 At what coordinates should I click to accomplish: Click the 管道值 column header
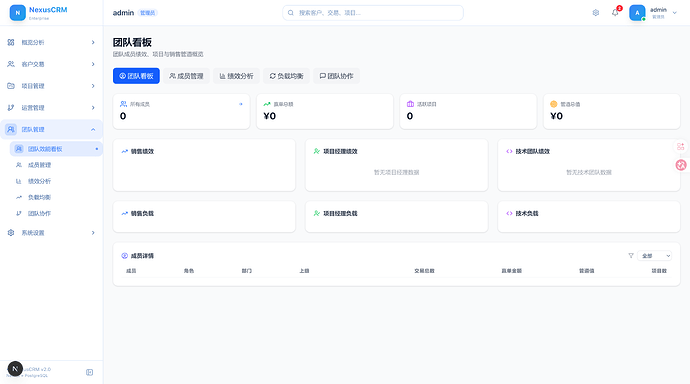(x=587, y=271)
